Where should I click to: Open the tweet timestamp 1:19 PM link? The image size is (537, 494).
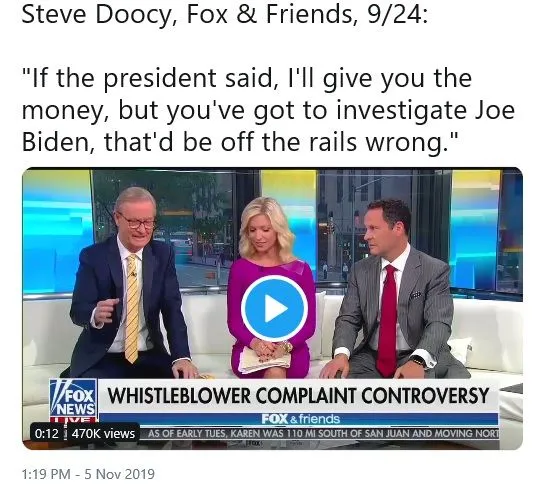click(x=46, y=474)
